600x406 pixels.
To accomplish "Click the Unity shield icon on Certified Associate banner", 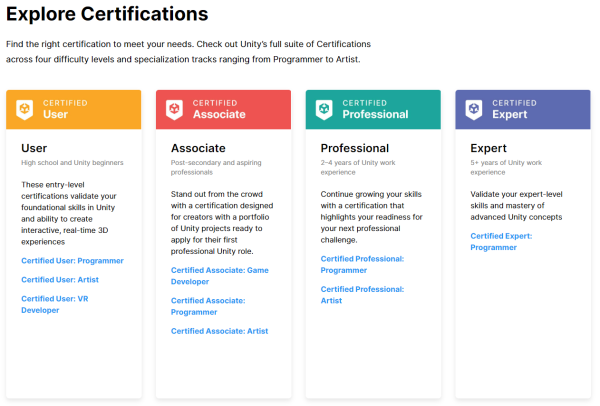I will tap(174, 109).
